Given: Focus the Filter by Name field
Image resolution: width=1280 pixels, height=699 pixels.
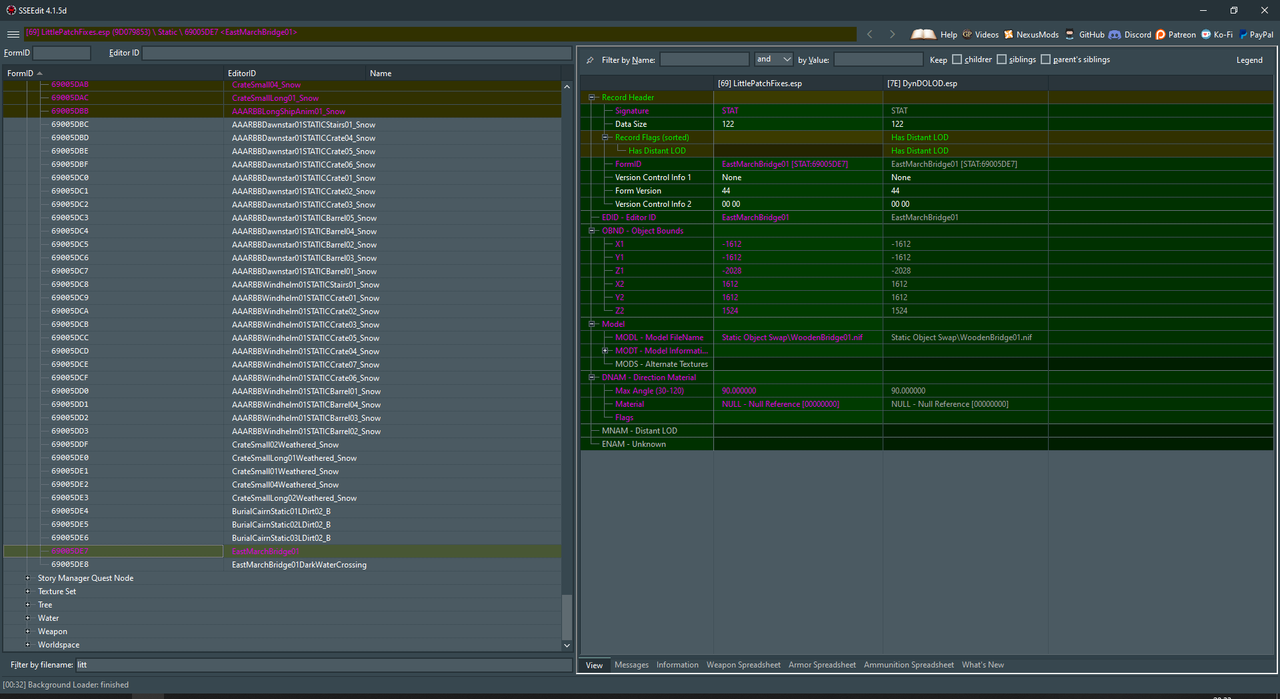Looking at the screenshot, I should point(704,60).
